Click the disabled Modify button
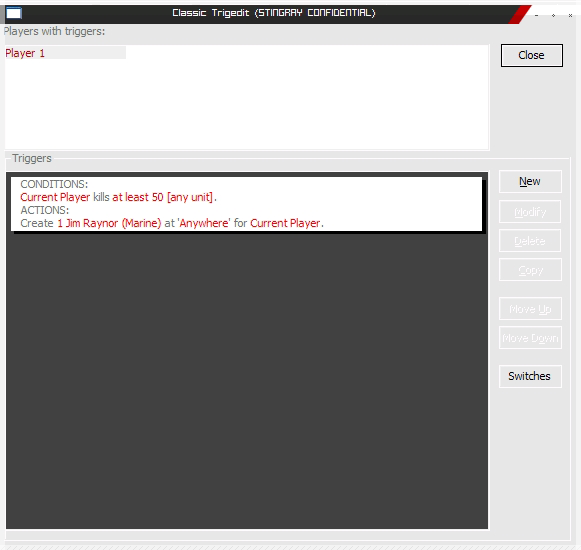This screenshot has width=581, height=550. coord(530,212)
